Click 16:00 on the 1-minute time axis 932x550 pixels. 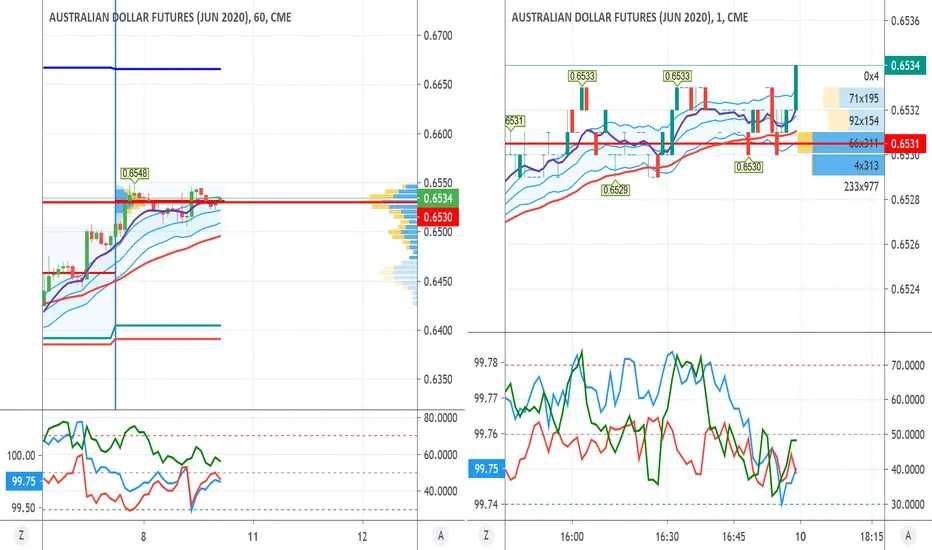pyautogui.click(x=572, y=536)
